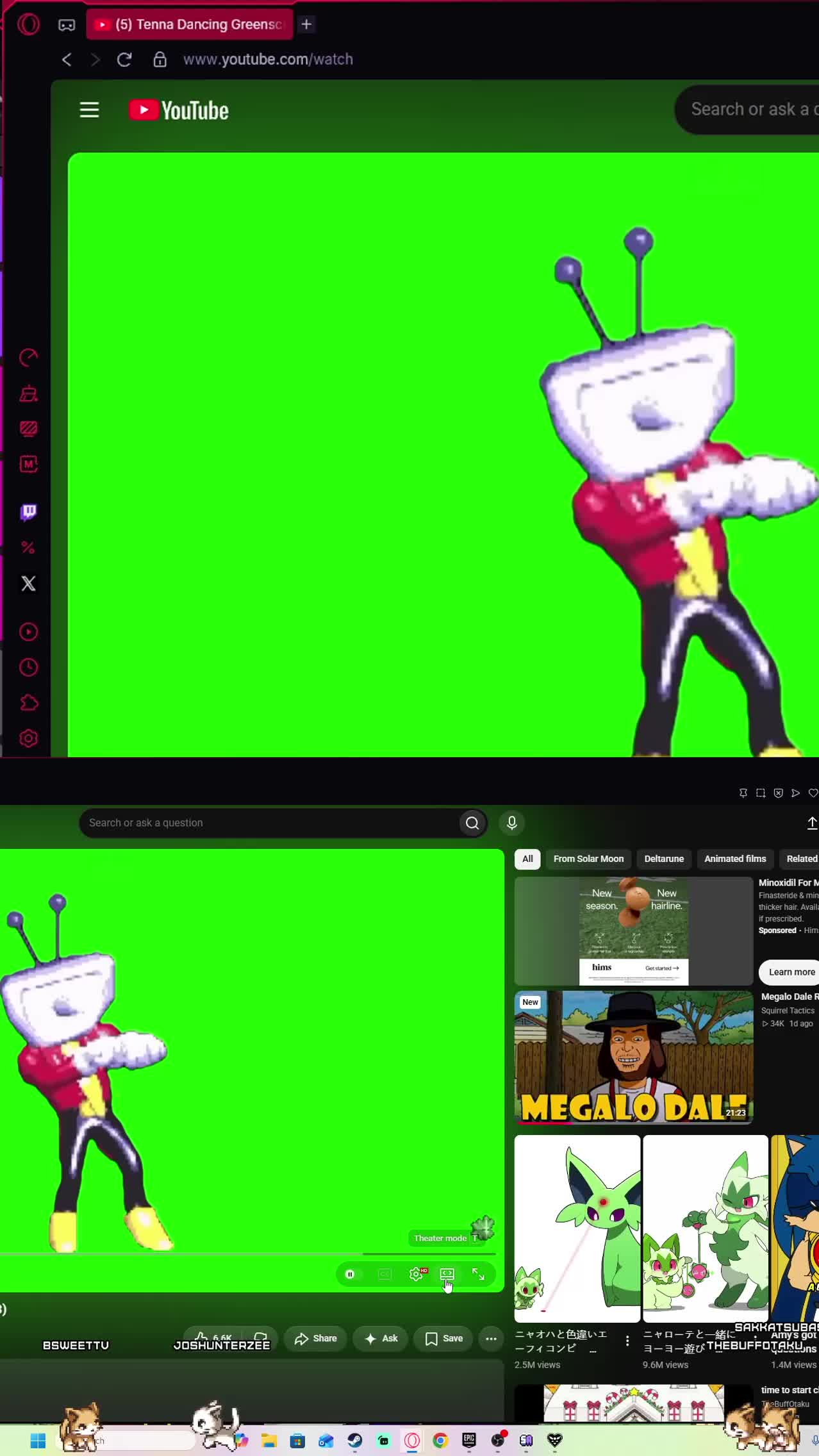819x1456 pixels.
Task: Click the ad-blocker shield icon
Action: [x=778, y=793]
